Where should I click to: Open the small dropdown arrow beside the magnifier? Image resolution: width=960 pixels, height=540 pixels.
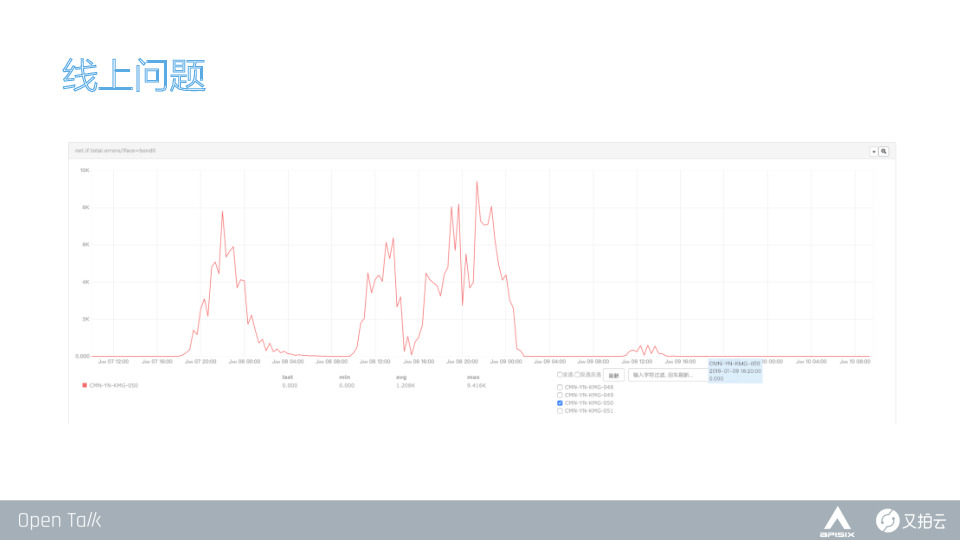pyautogui.click(x=874, y=151)
